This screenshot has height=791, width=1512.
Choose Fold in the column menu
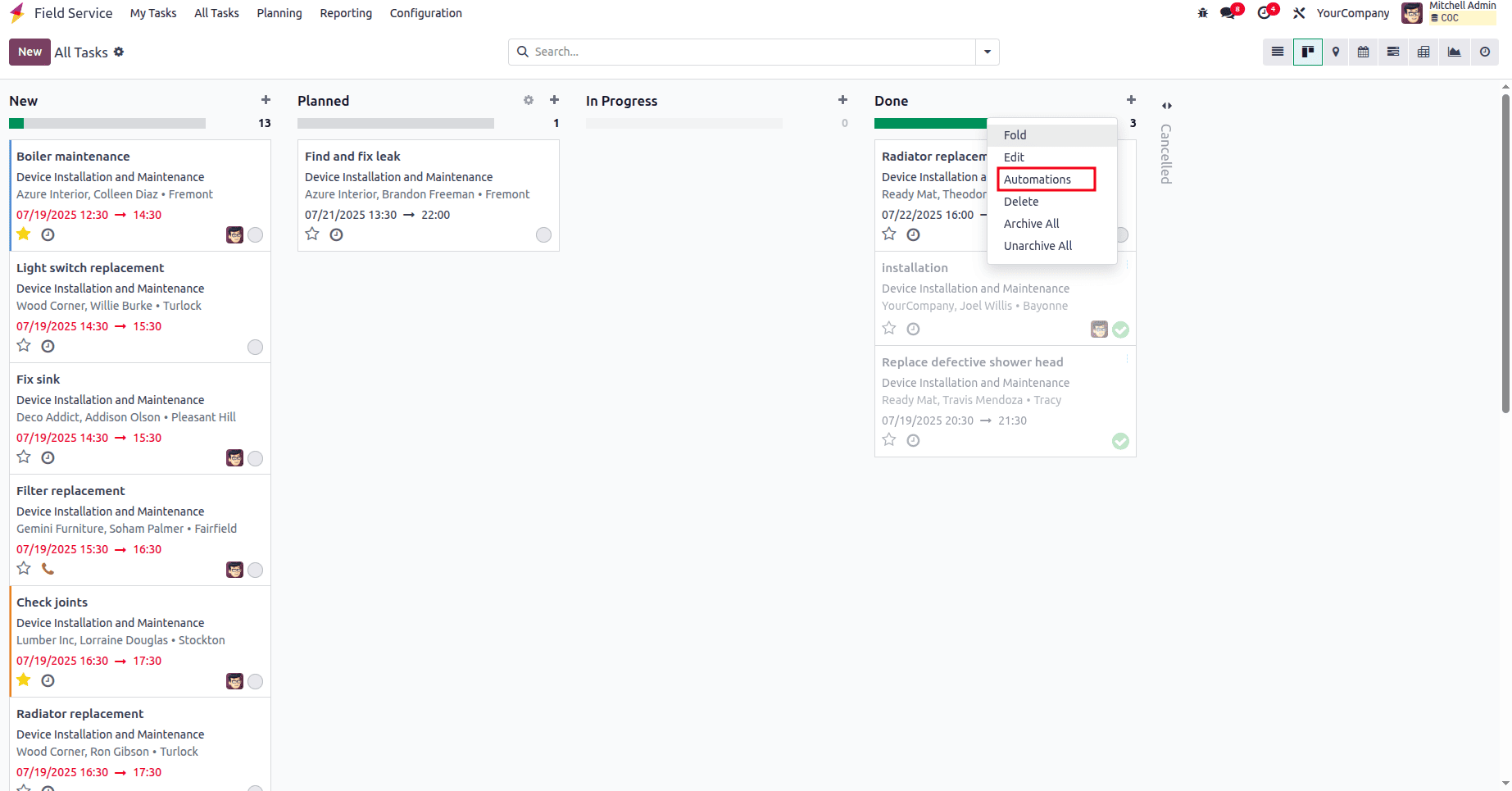(1052, 135)
